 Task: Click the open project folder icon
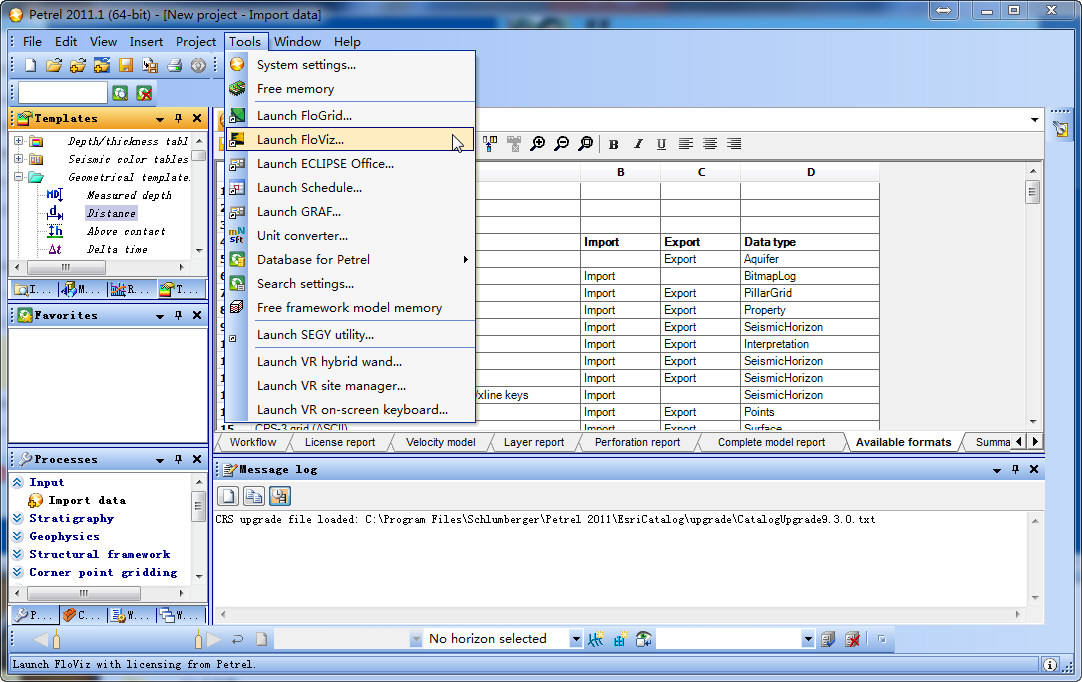pyautogui.click(x=54, y=66)
